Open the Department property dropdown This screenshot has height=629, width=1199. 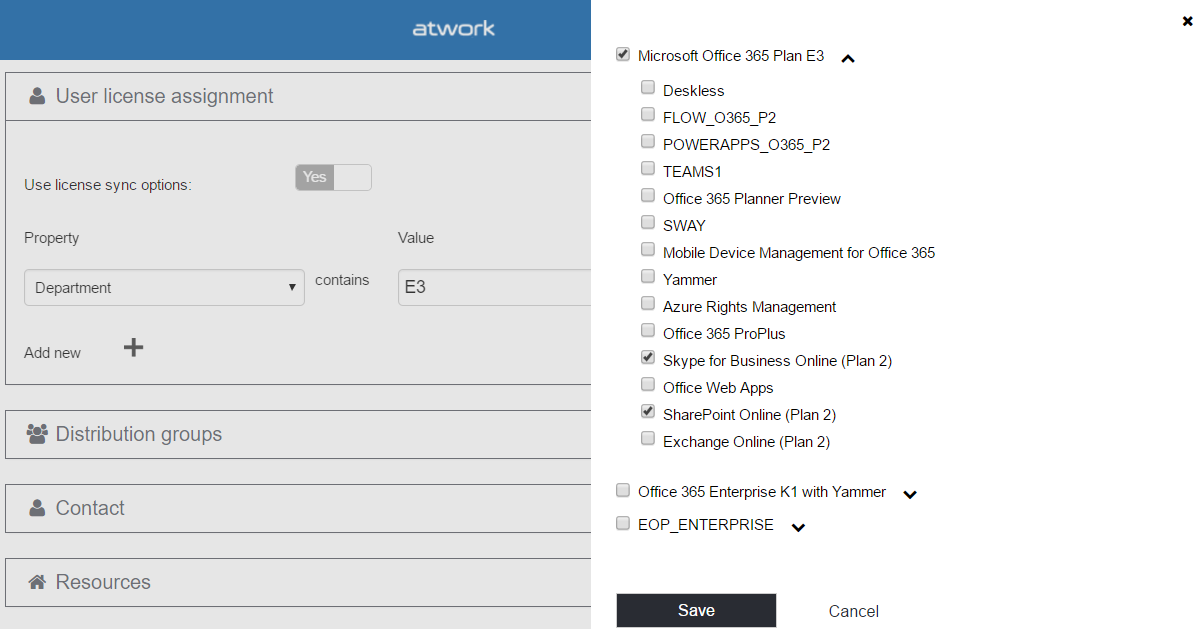click(164, 287)
